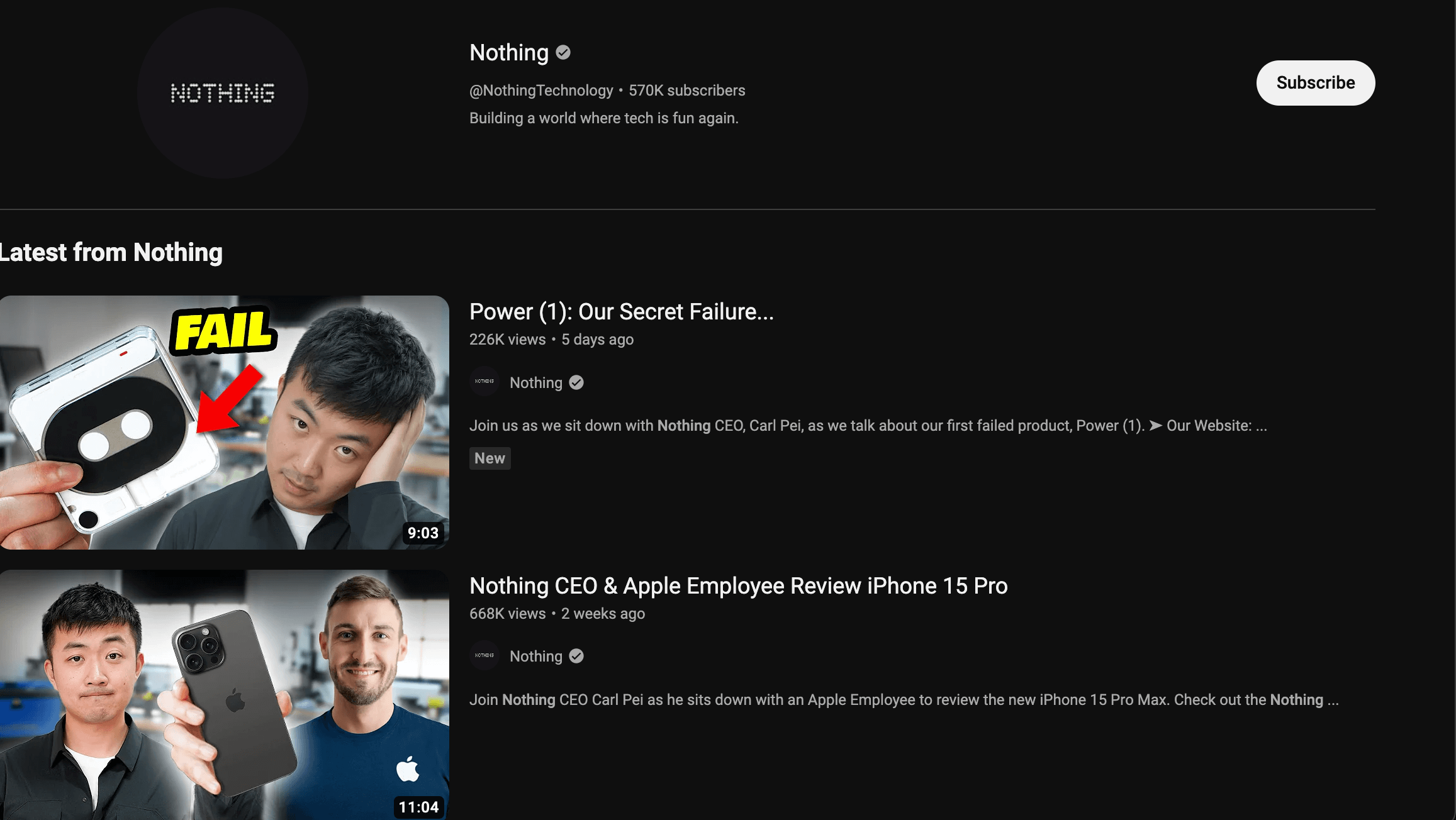This screenshot has height=820, width=1456.
Task: Click the 9:03 duration badge
Action: [423, 533]
